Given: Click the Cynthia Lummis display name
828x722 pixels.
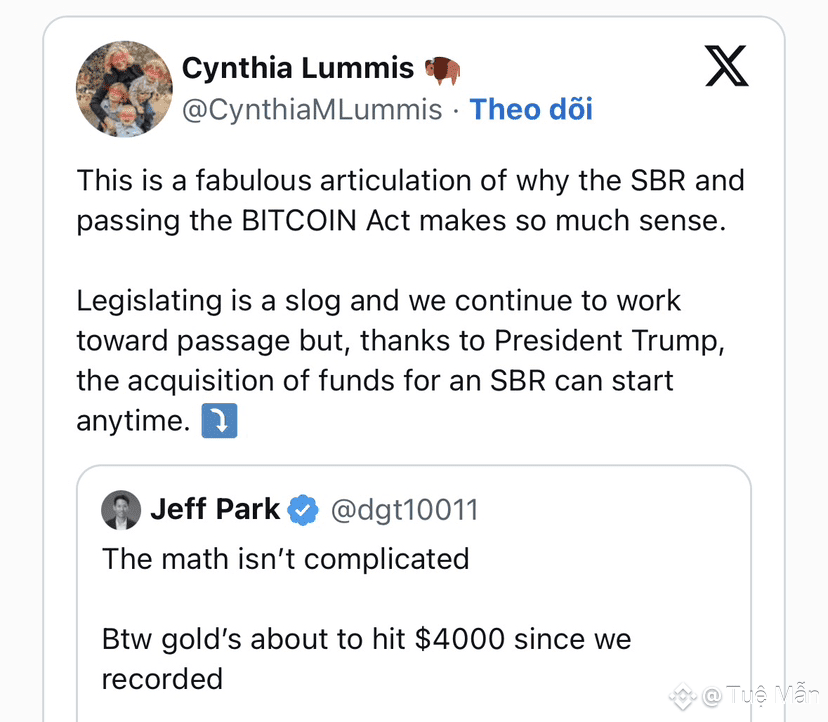Looking at the screenshot, I should [297, 68].
